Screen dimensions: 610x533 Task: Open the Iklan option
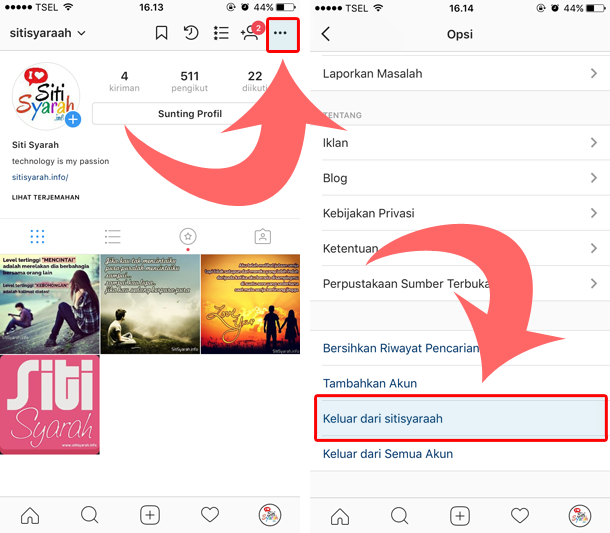(x=460, y=143)
